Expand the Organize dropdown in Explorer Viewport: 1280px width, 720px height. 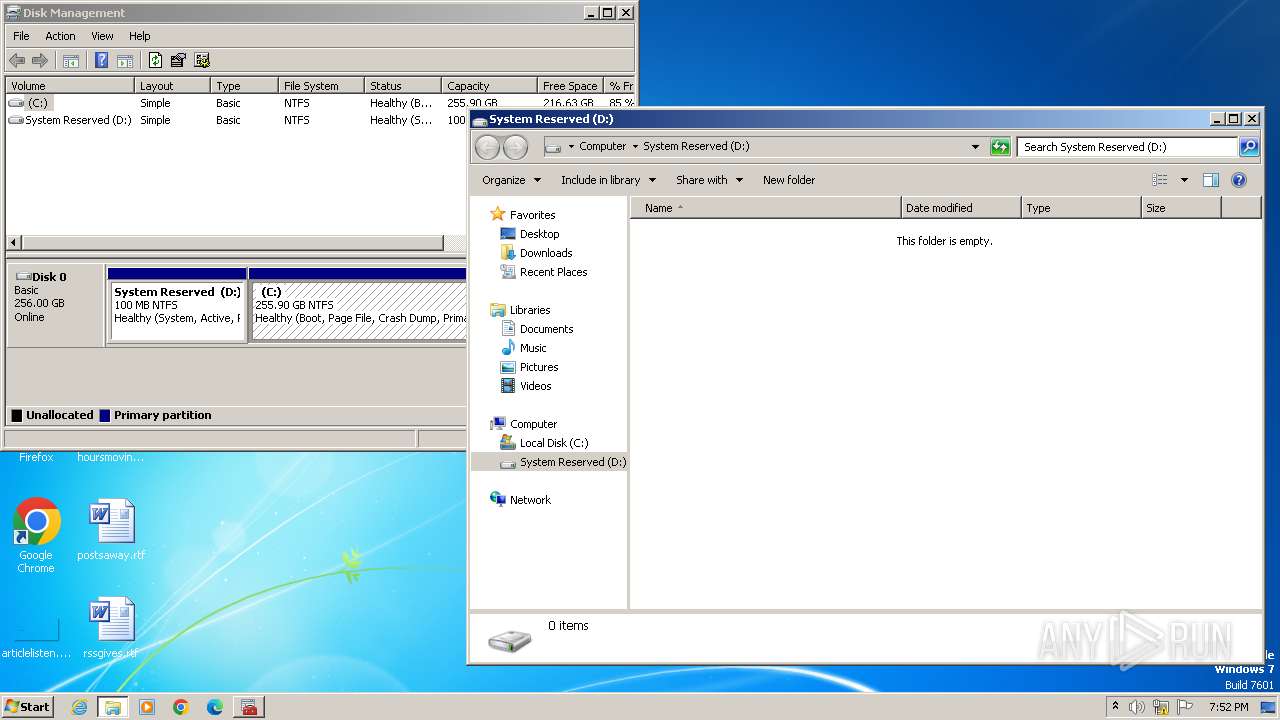coord(511,180)
